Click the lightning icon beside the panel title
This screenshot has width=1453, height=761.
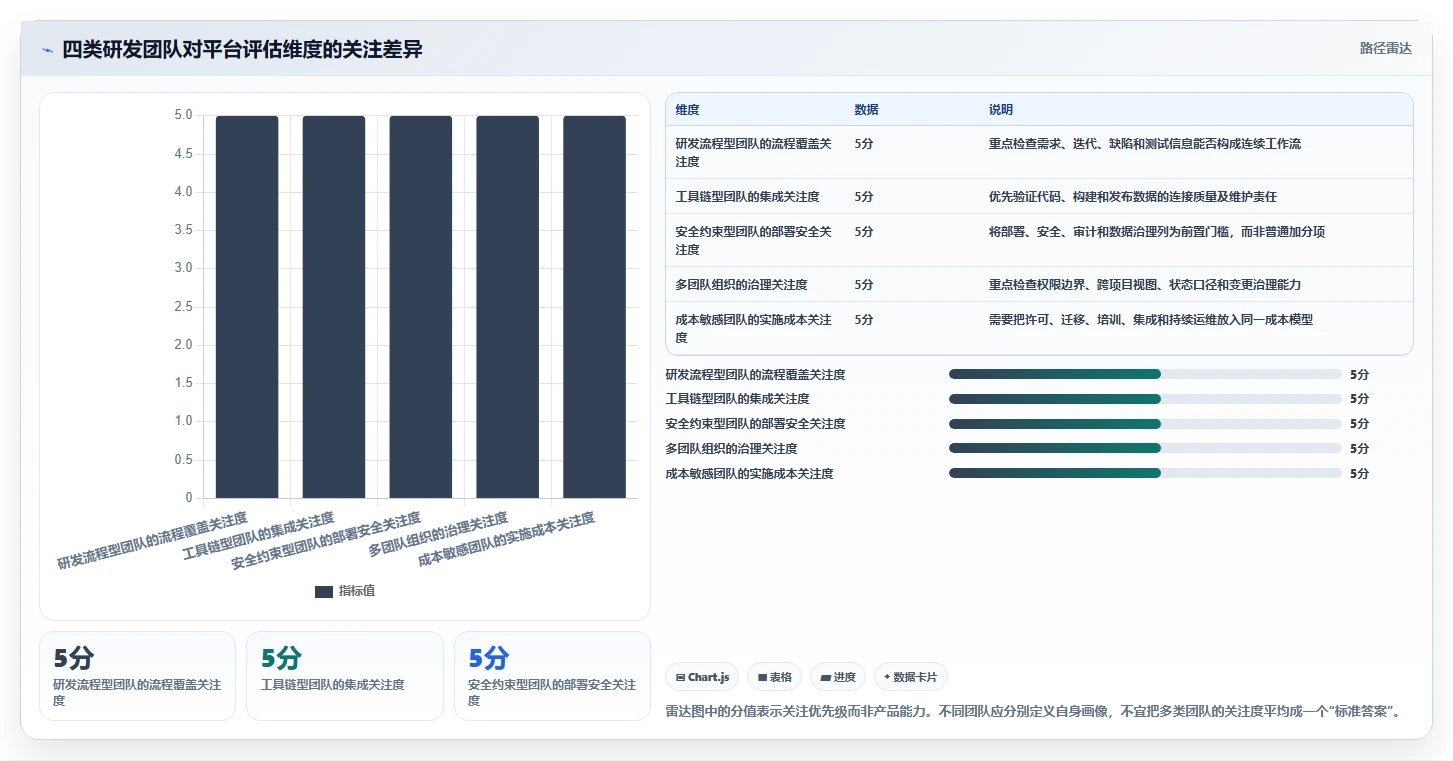click(47, 50)
